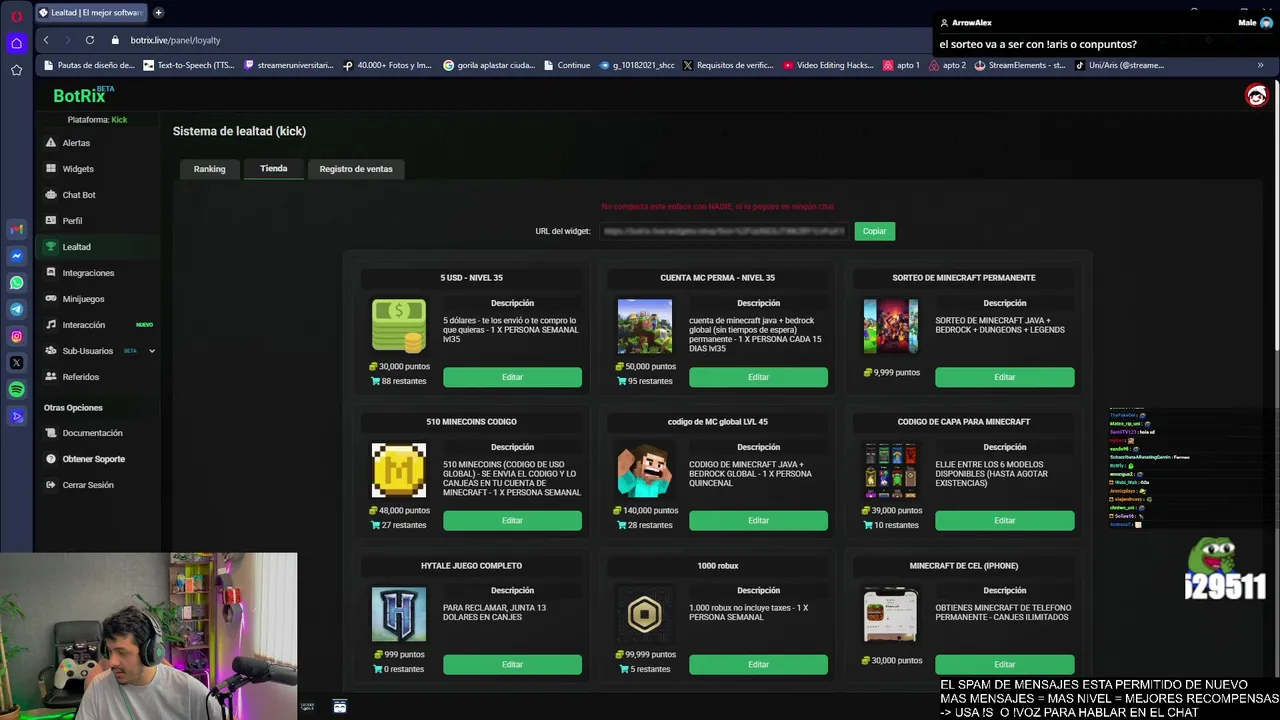Edit the CODIGO DE CAPA PARA MINECRAFT item
Image resolution: width=1280 pixels, height=720 pixels.
(x=1004, y=520)
